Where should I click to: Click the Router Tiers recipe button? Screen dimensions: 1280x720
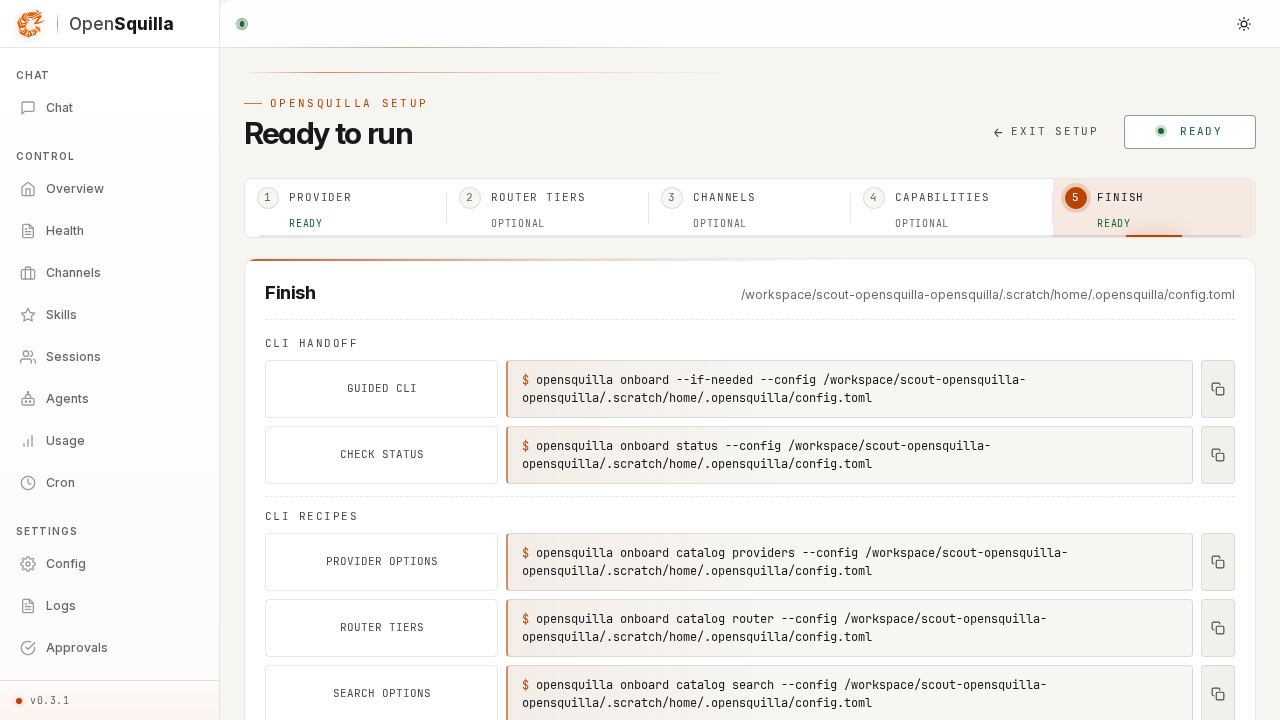click(381, 628)
